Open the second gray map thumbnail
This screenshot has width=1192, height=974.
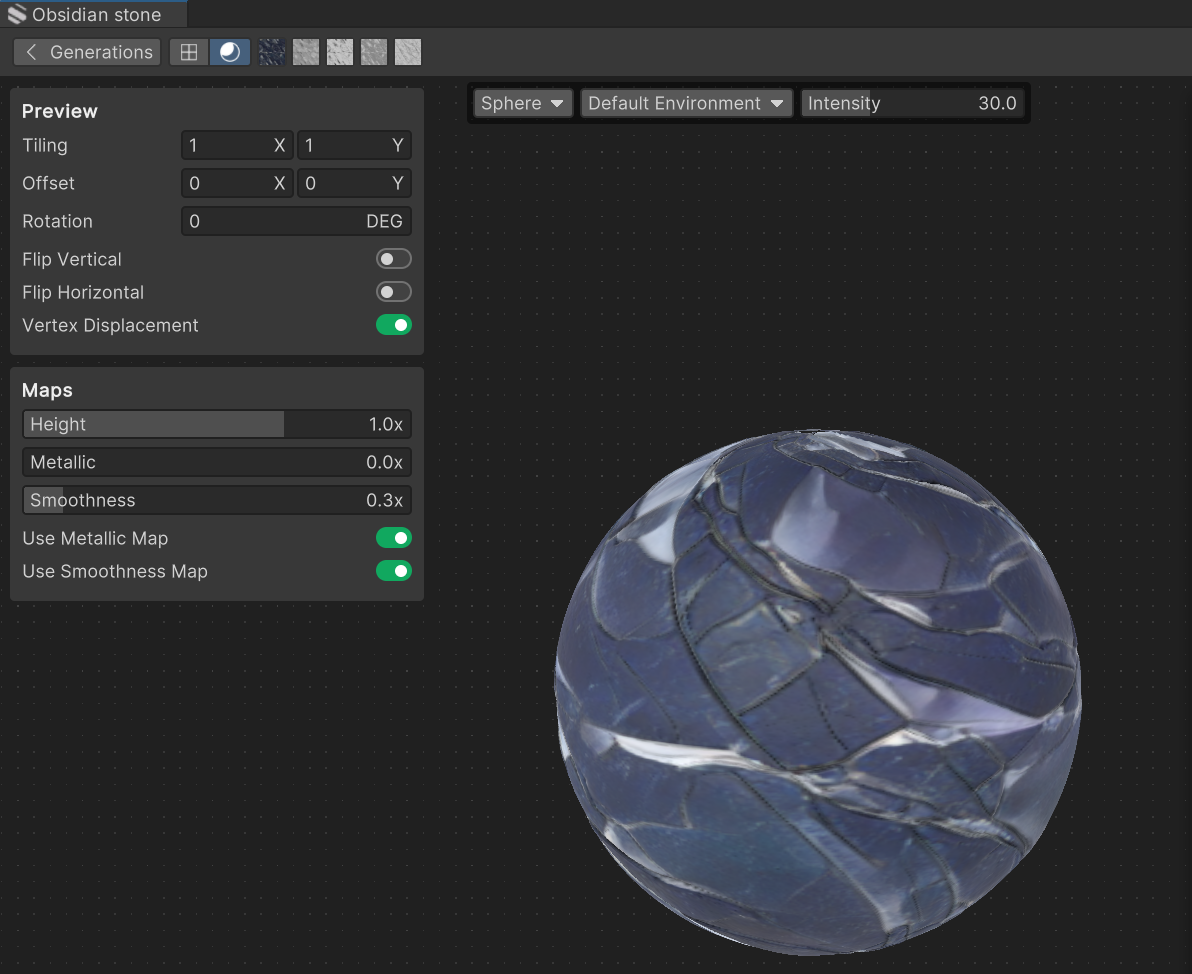[x=306, y=52]
